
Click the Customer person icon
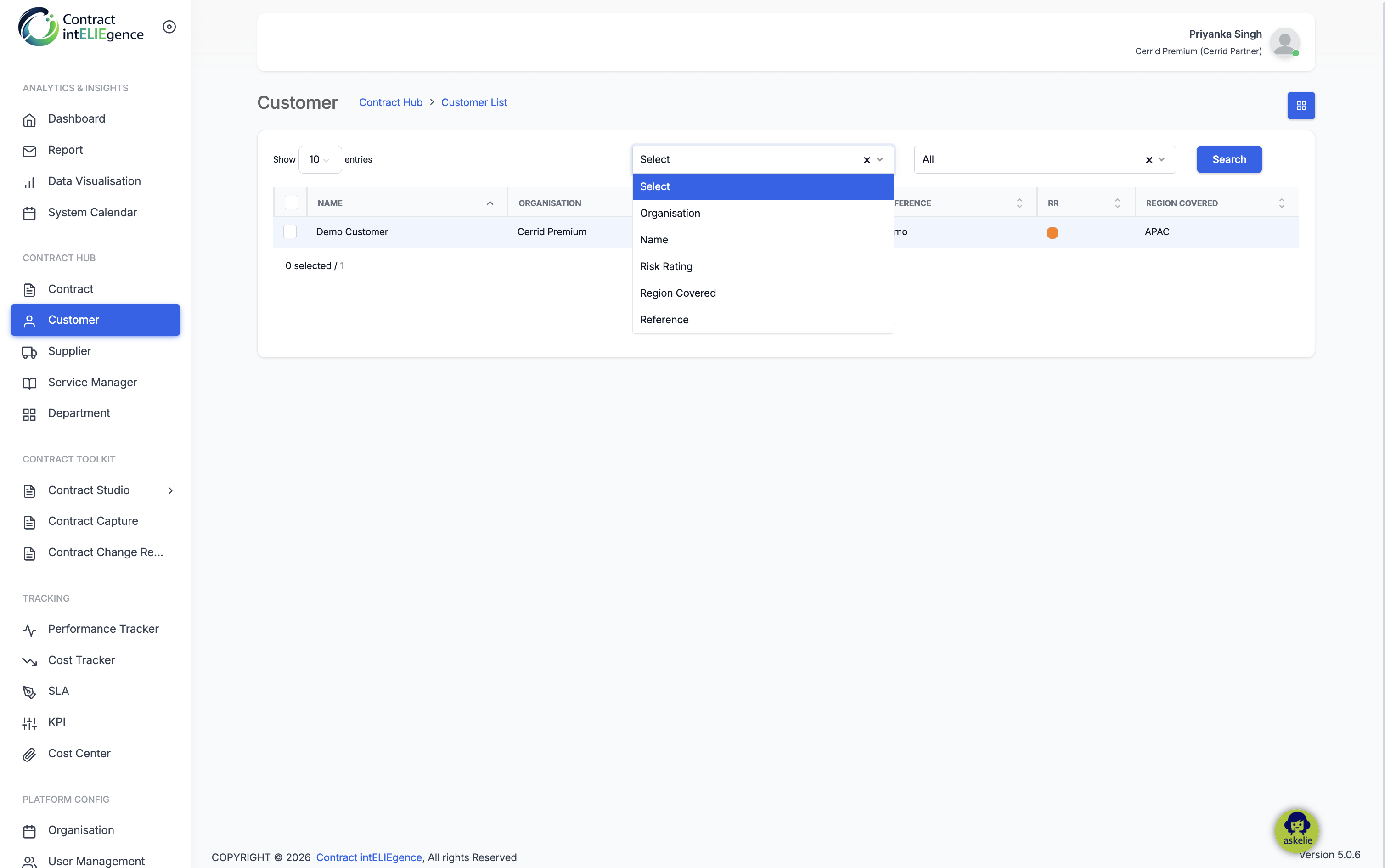point(29,321)
